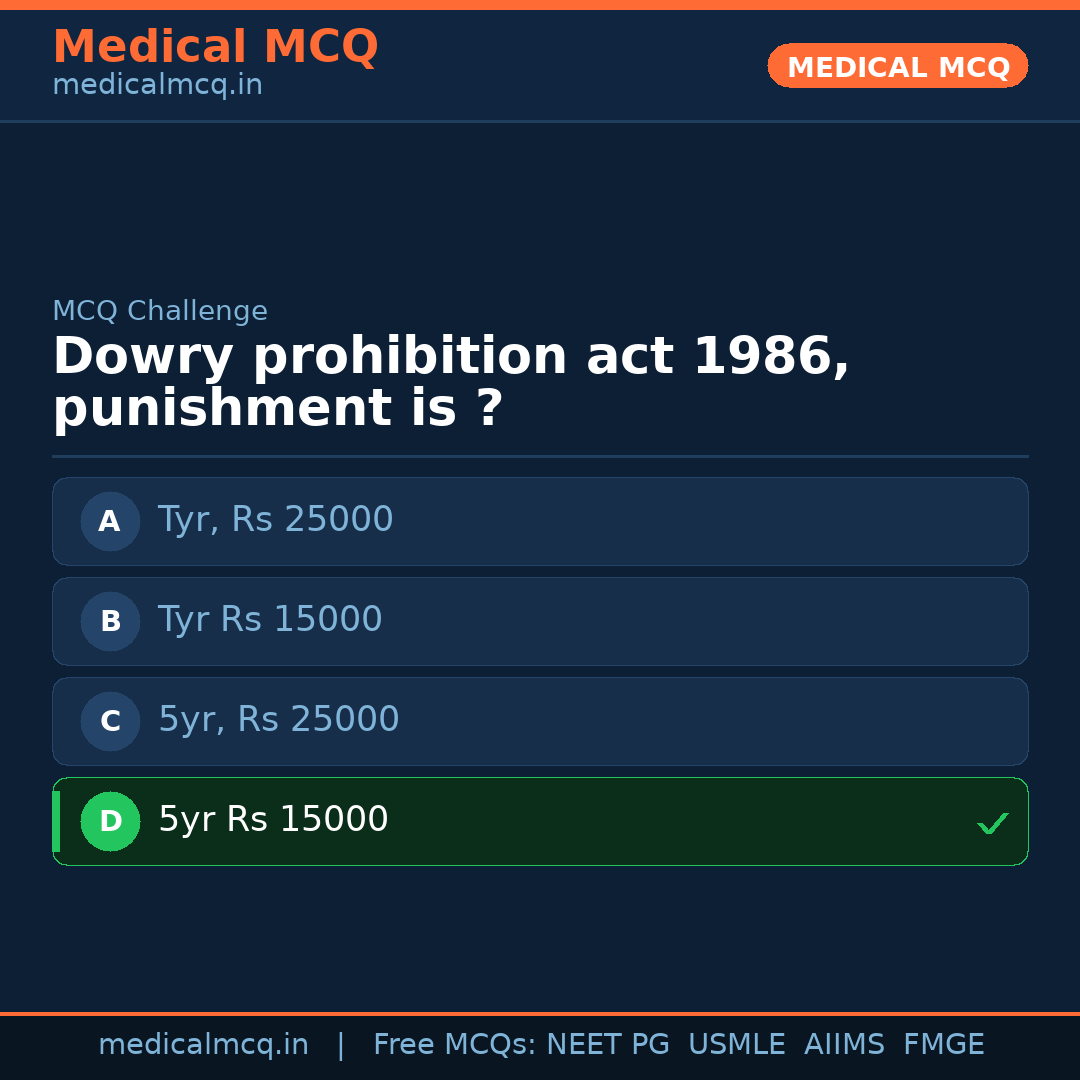1080x1080 pixels.
Task: Open the NEET PG section
Action: point(607,1043)
